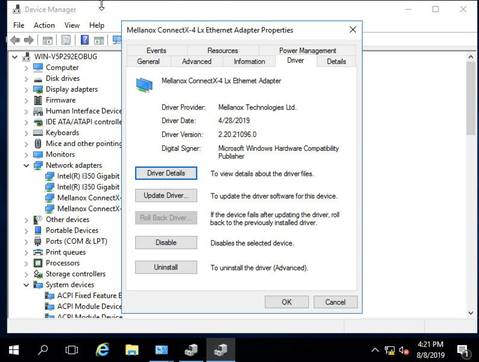Expand the Processors node
The height and width of the screenshot is (362, 479).
pos(26,263)
